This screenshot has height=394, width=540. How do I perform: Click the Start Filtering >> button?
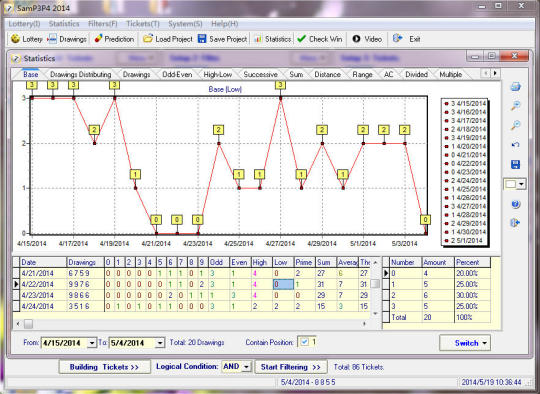291,367
